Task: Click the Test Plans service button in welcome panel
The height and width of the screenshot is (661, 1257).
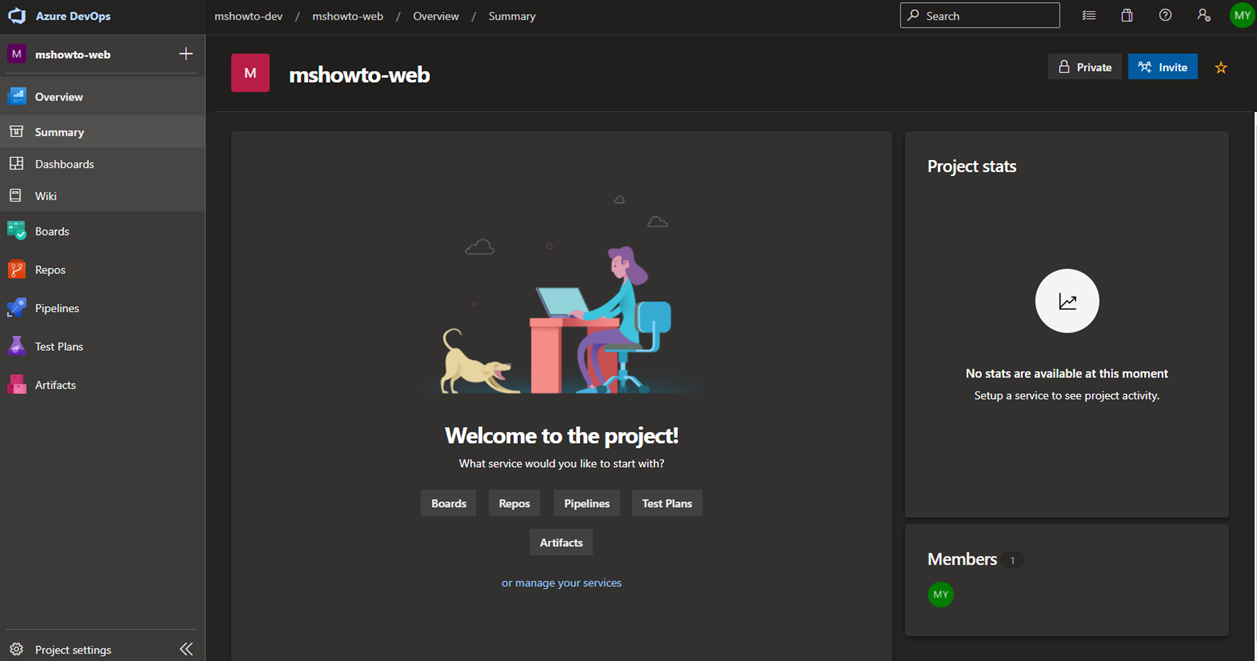Action: (667, 503)
